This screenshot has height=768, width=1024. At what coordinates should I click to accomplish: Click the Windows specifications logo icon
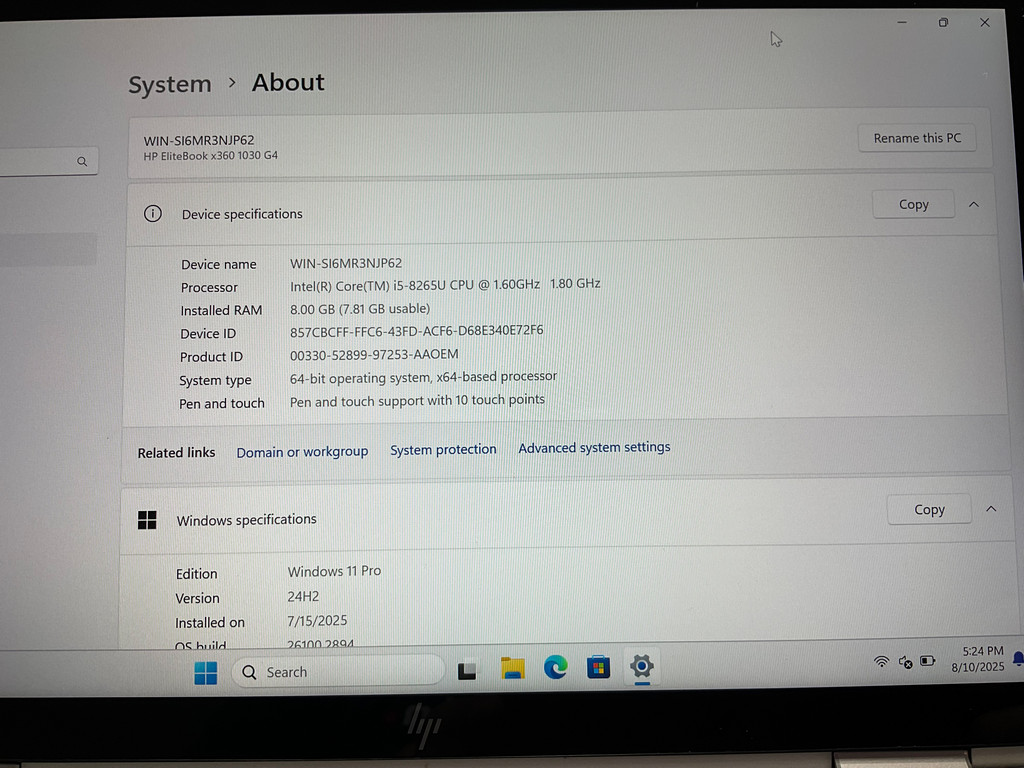[x=148, y=520]
